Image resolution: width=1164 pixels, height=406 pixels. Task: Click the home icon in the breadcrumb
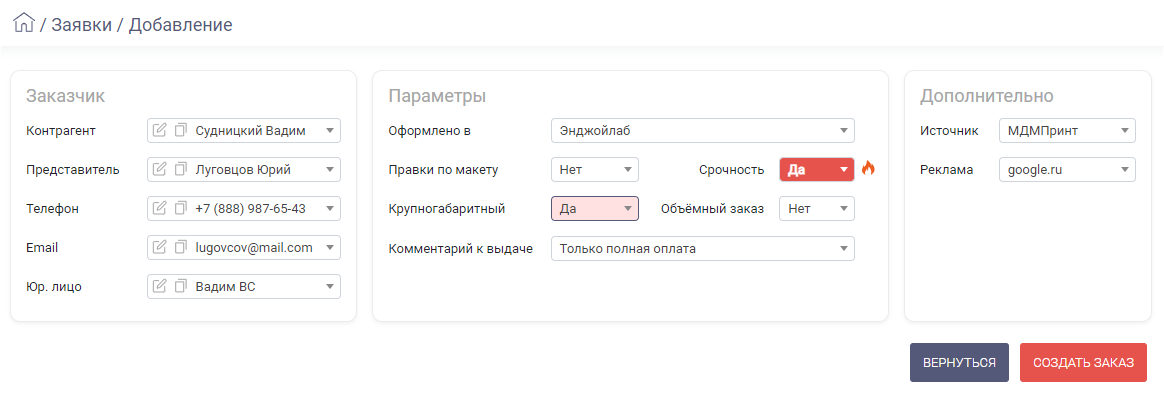(24, 23)
